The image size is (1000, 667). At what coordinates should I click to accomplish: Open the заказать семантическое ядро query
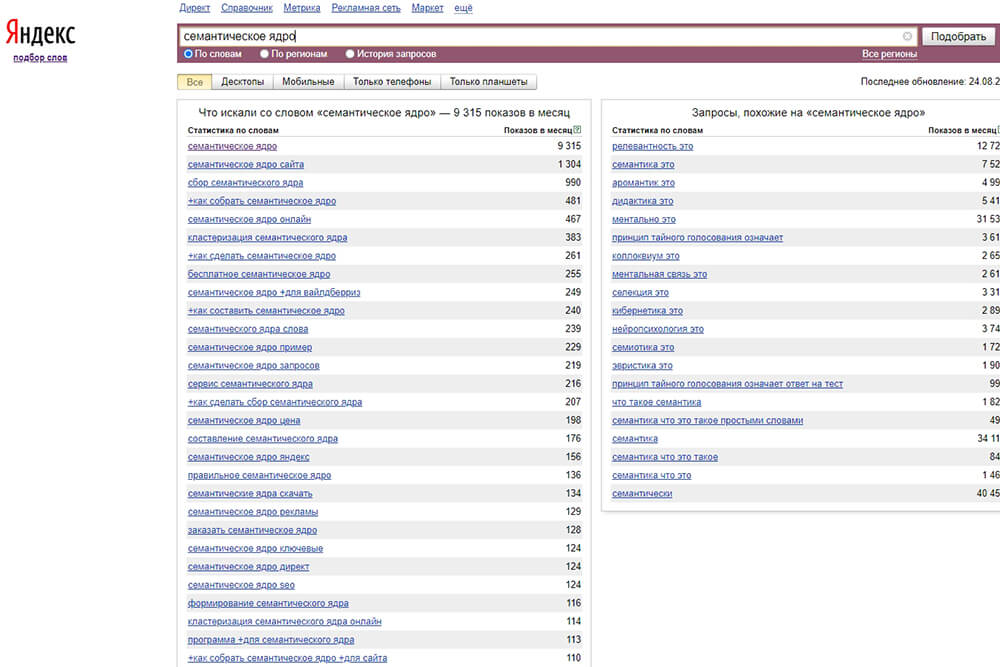tap(252, 531)
